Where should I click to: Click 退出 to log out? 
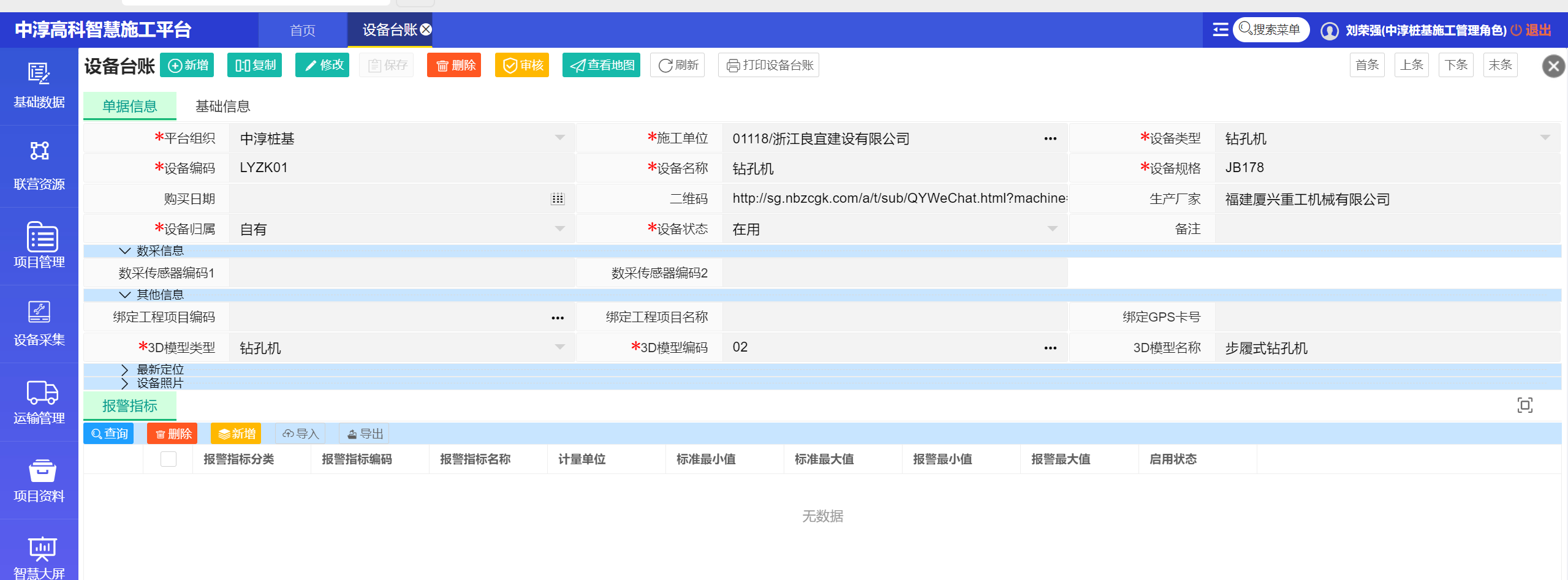tap(1538, 30)
